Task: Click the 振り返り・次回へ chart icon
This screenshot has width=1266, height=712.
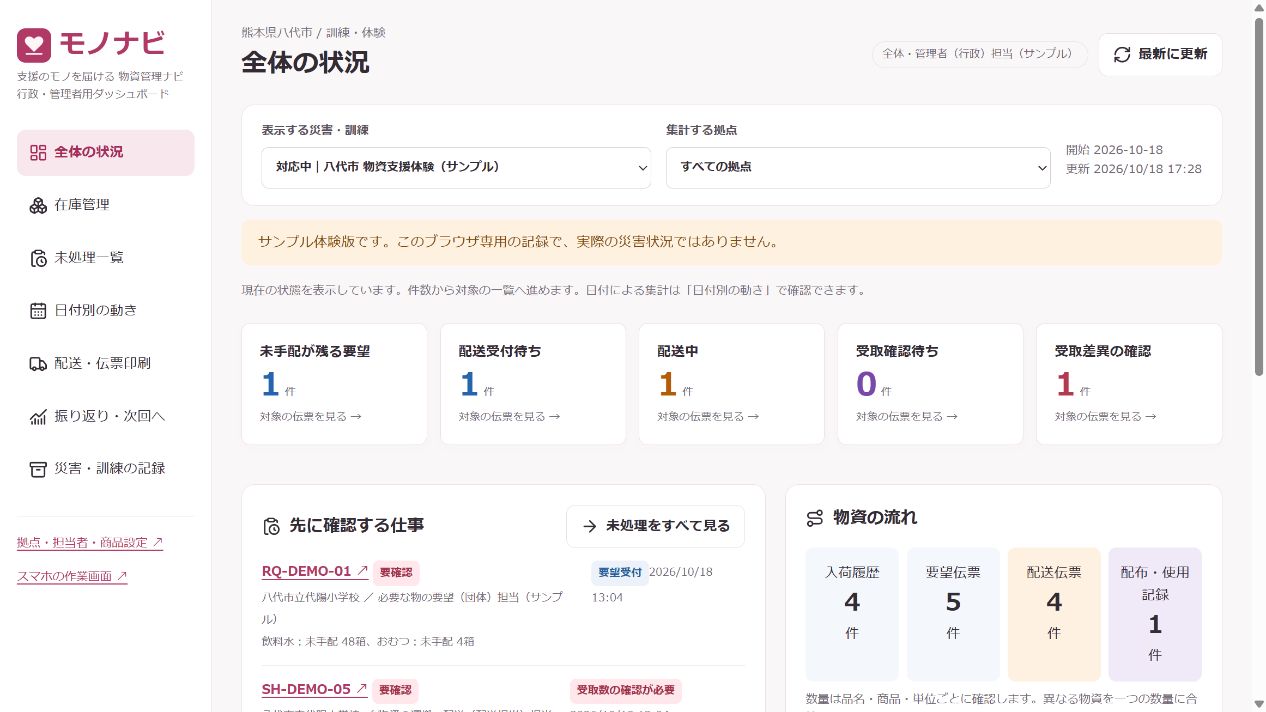Action: pyautogui.click(x=38, y=416)
